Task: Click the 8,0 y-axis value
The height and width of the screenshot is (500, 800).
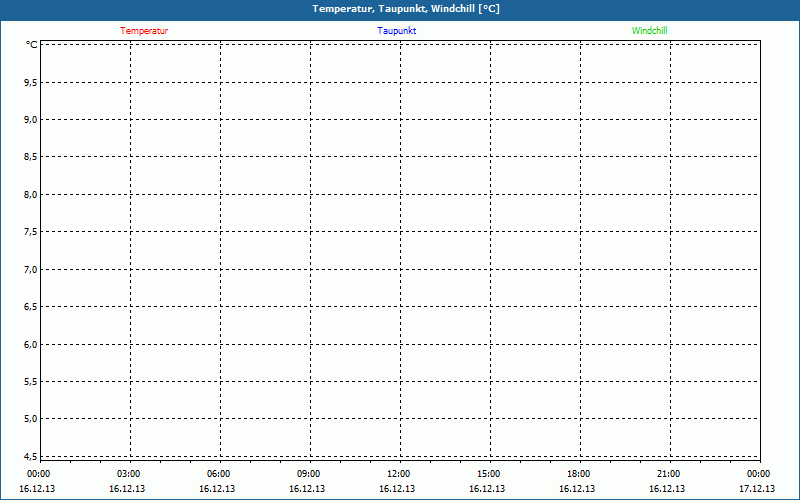Action: point(31,195)
